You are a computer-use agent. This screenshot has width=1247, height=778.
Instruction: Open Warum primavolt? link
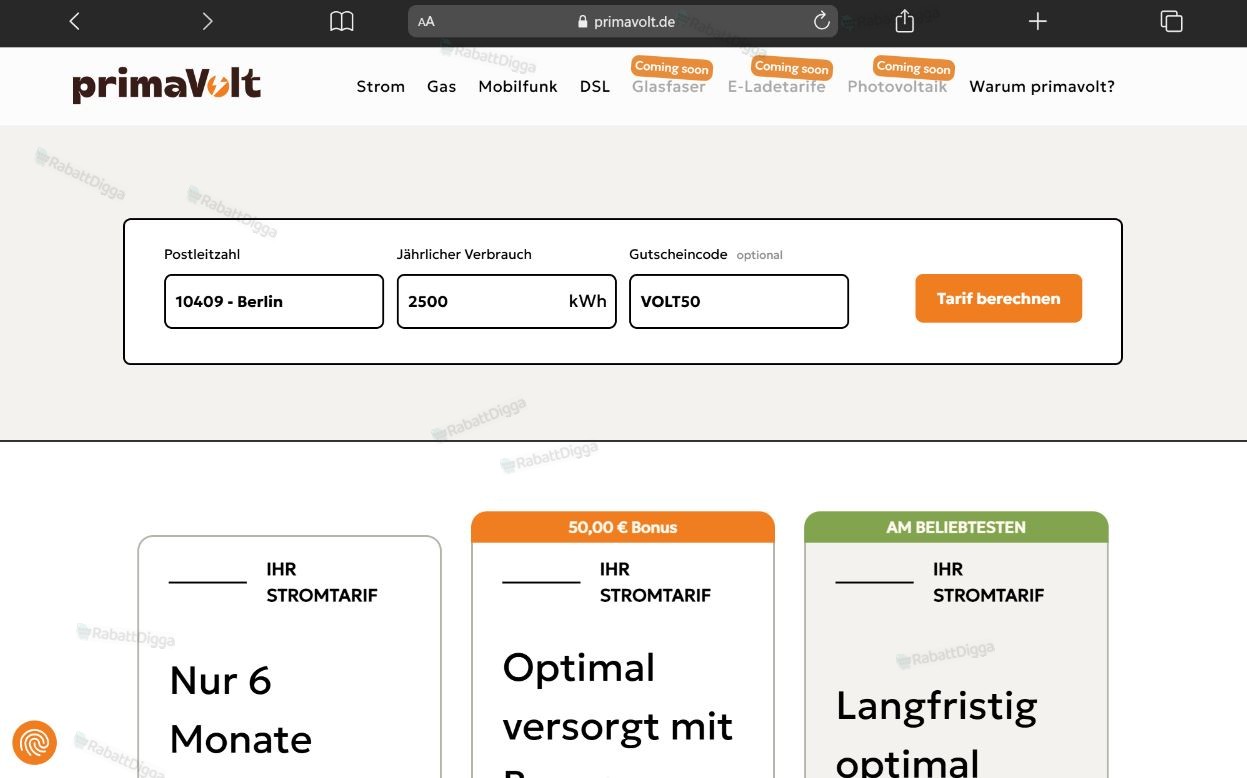click(1042, 86)
